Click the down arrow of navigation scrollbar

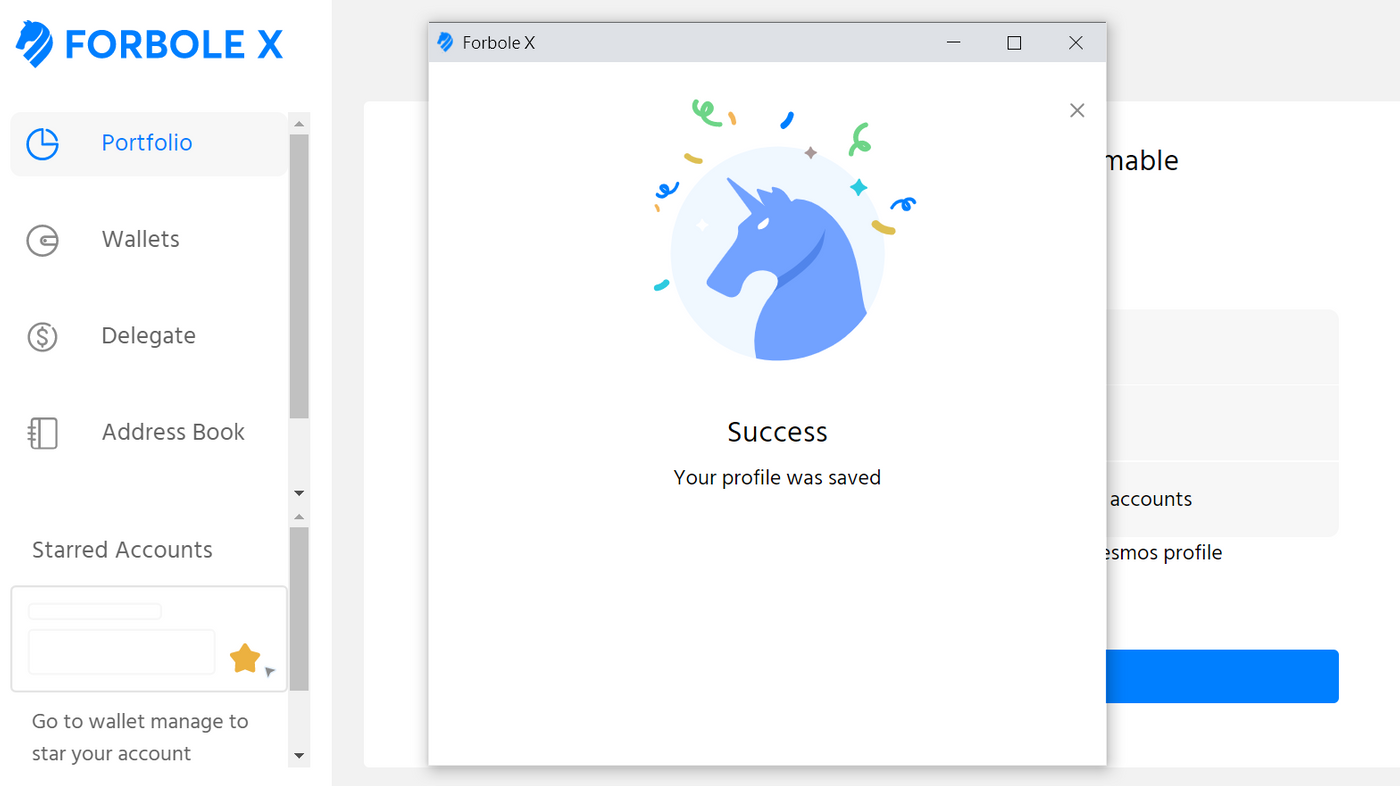coord(298,493)
